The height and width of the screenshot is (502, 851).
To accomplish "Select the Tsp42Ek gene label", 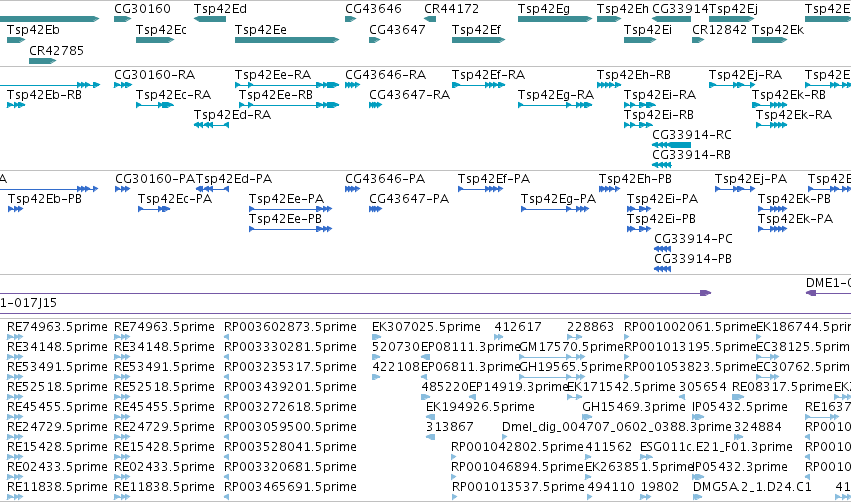I will tap(778, 30).
